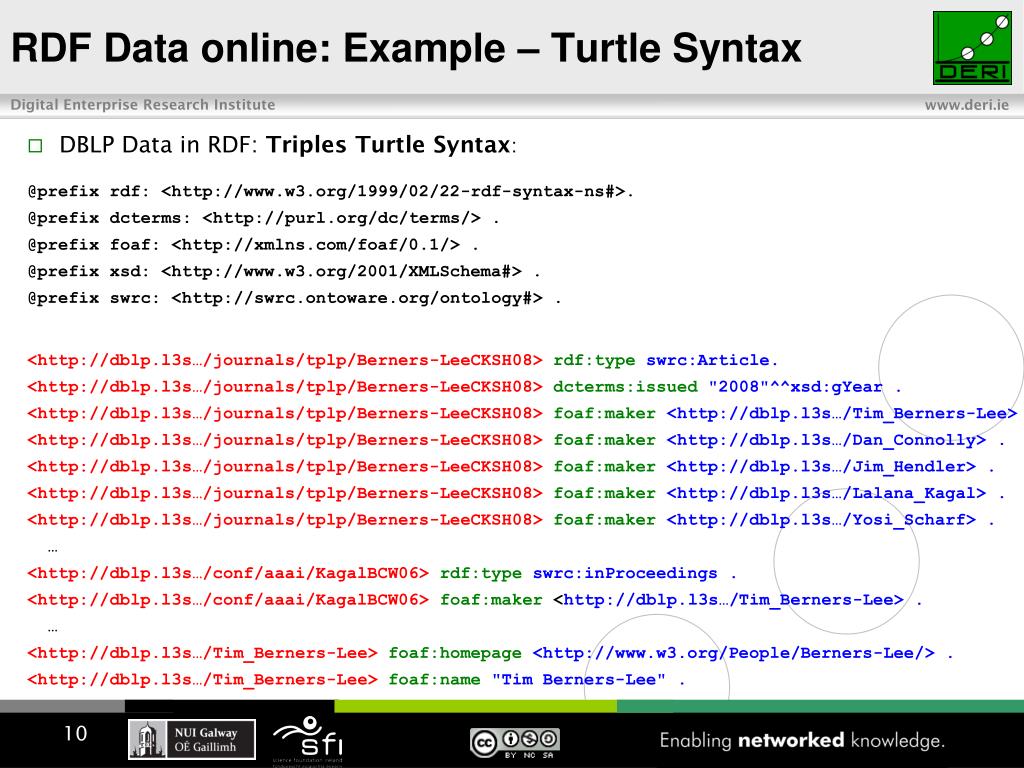This screenshot has width=1024, height=768.
Task: Click the NUI Galway logo
Action: (x=191, y=739)
